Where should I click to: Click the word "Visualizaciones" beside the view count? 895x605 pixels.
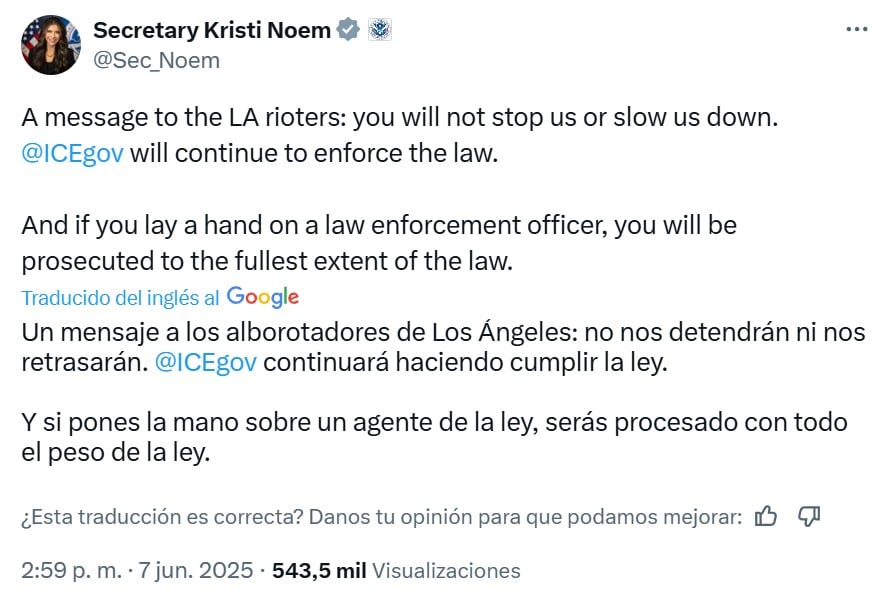coord(446,571)
